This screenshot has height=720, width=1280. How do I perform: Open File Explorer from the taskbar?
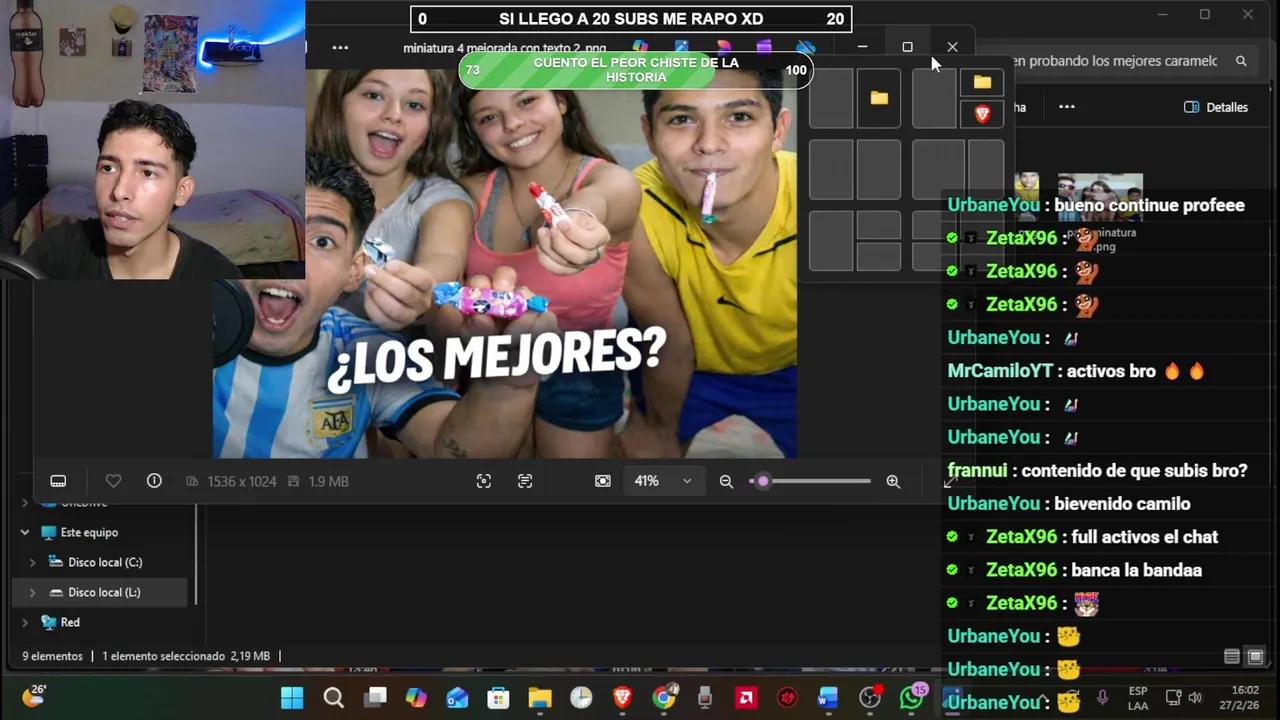(x=540, y=698)
